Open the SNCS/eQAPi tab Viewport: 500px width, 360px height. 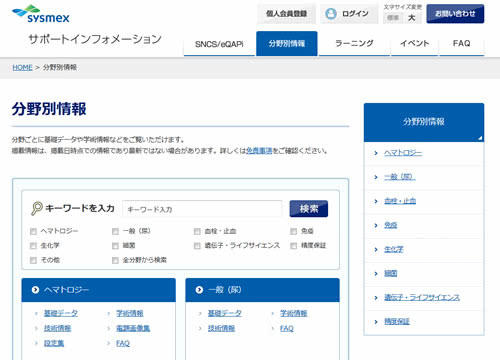219,44
